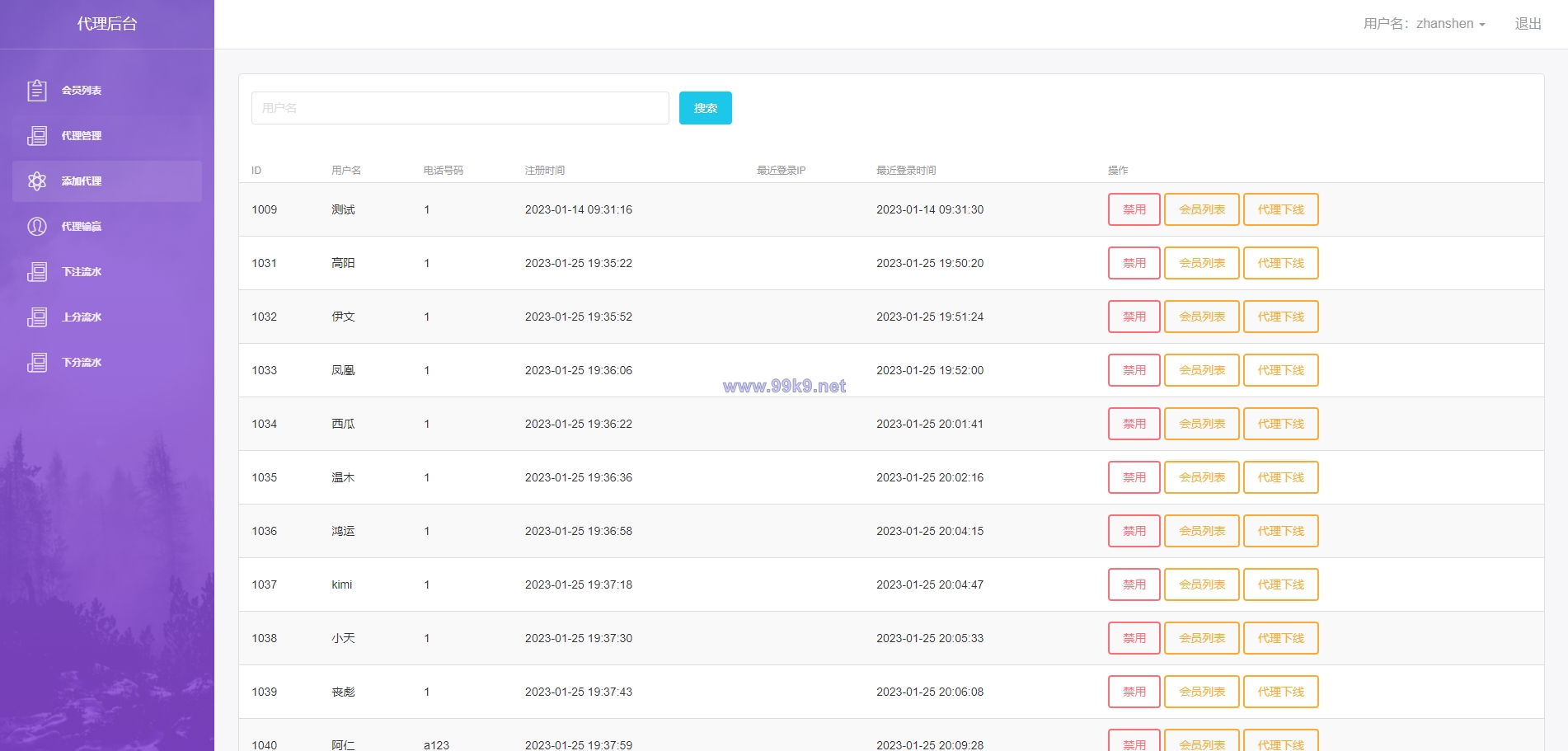View 会员列表 for 丧彪
Viewport: 1568px width, 751px height.
click(1202, 692)
